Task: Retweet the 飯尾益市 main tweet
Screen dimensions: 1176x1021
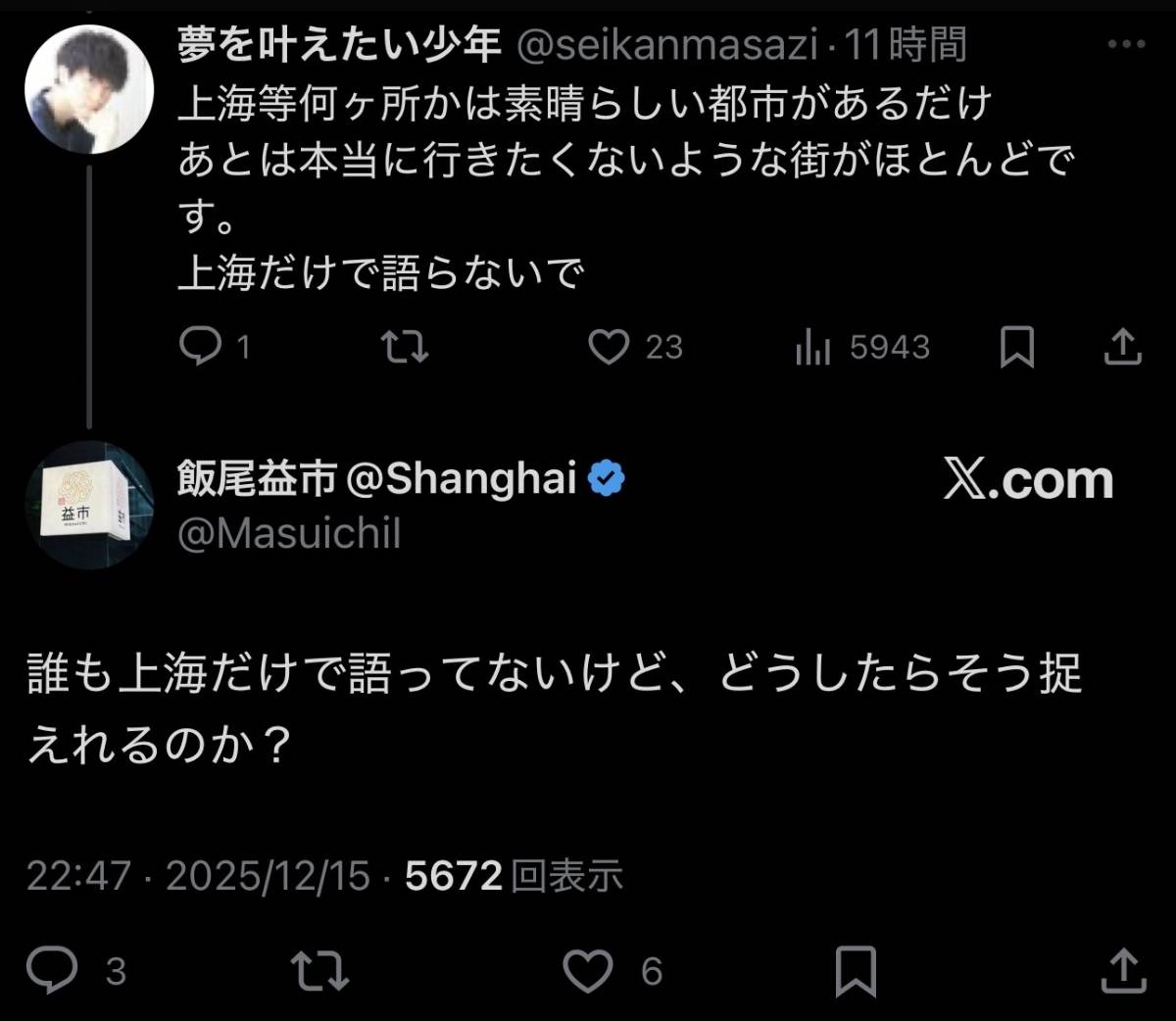Action: (x=320, y=970)
